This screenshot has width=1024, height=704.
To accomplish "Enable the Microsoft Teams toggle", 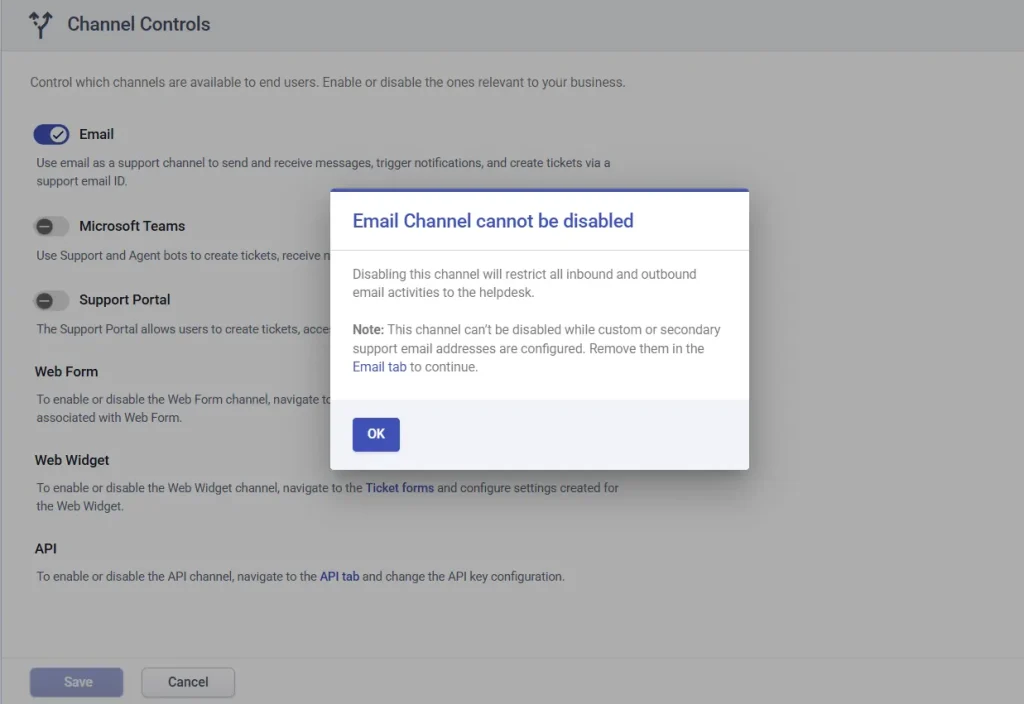I will pos(50,226).
